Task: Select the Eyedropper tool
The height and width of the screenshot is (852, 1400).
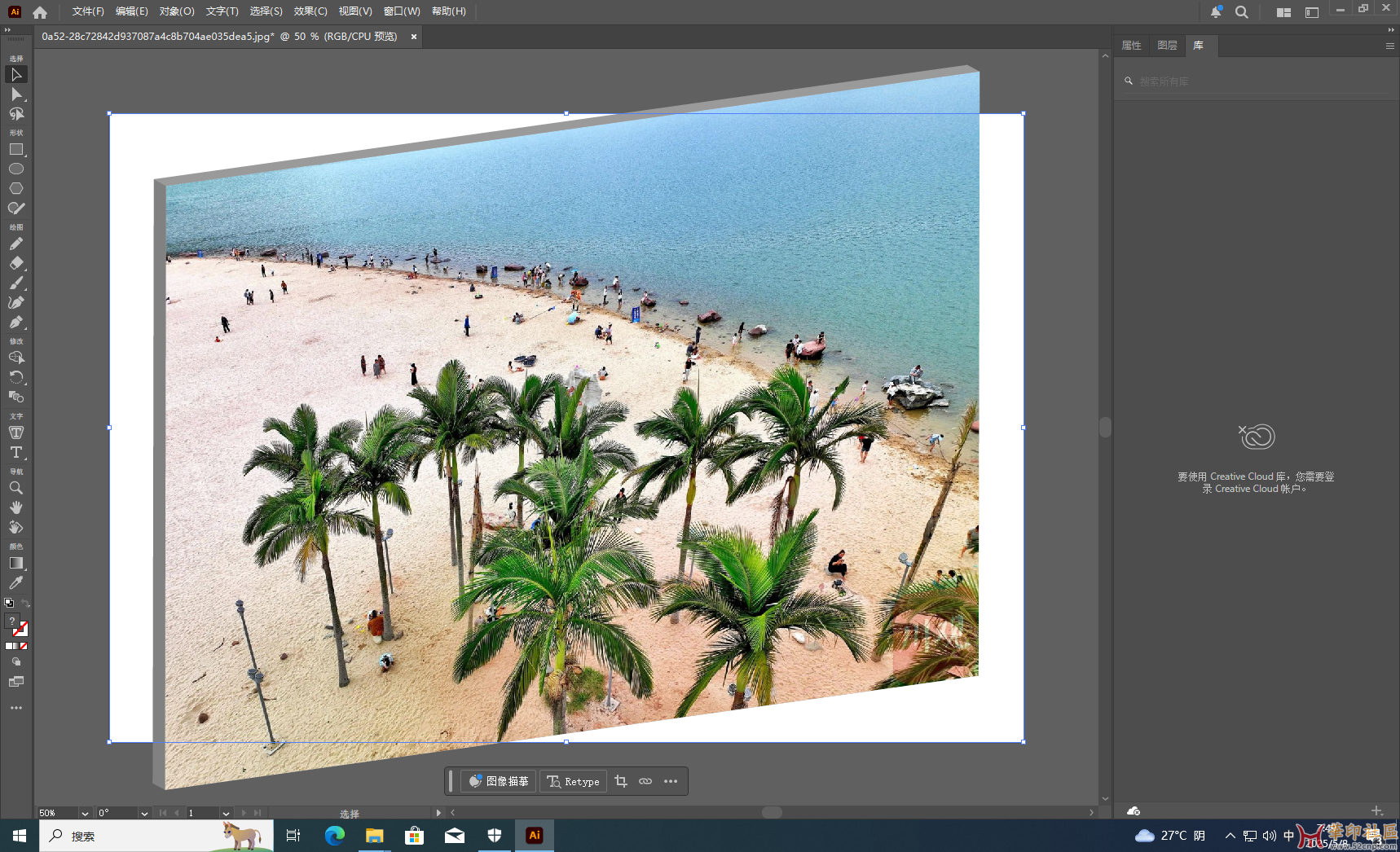Action: [x=15, y=583]
